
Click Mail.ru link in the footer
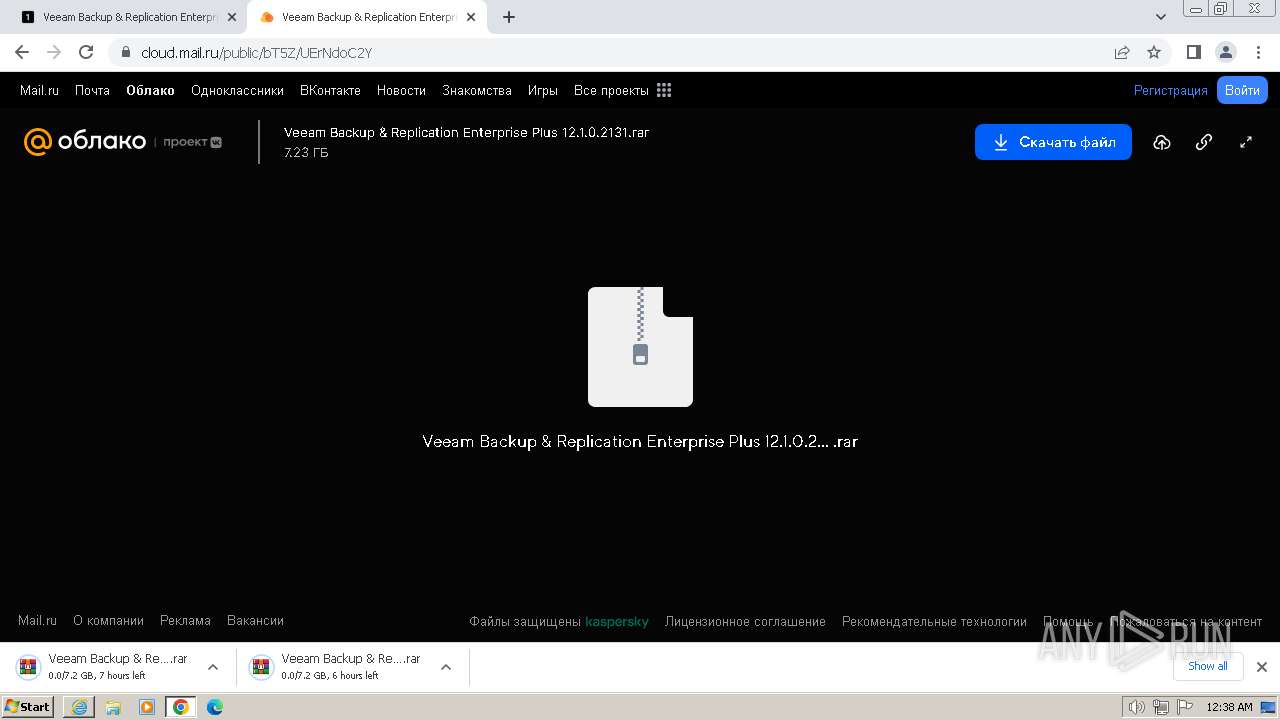tap(37, 621)
